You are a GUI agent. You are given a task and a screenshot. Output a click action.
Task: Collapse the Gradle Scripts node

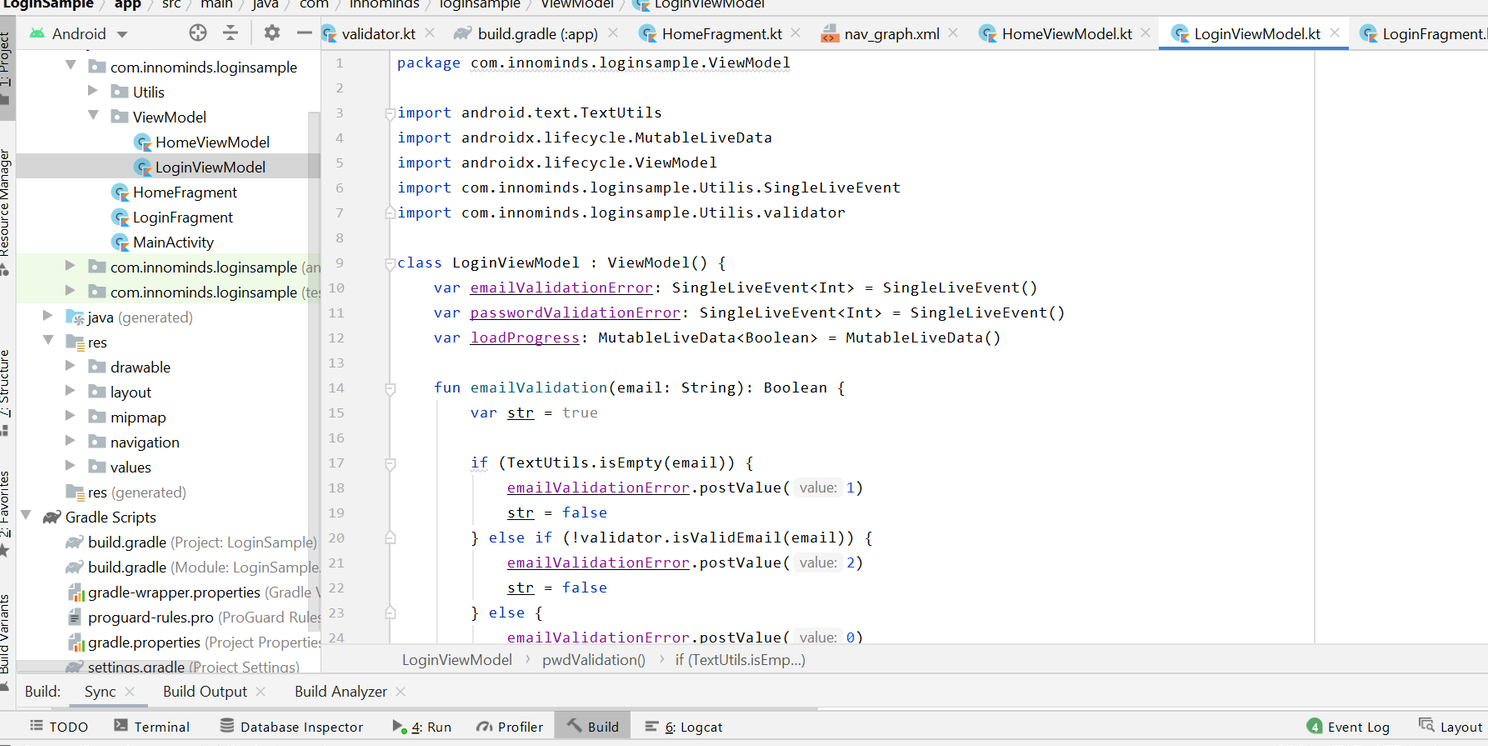tap(26, 517)
